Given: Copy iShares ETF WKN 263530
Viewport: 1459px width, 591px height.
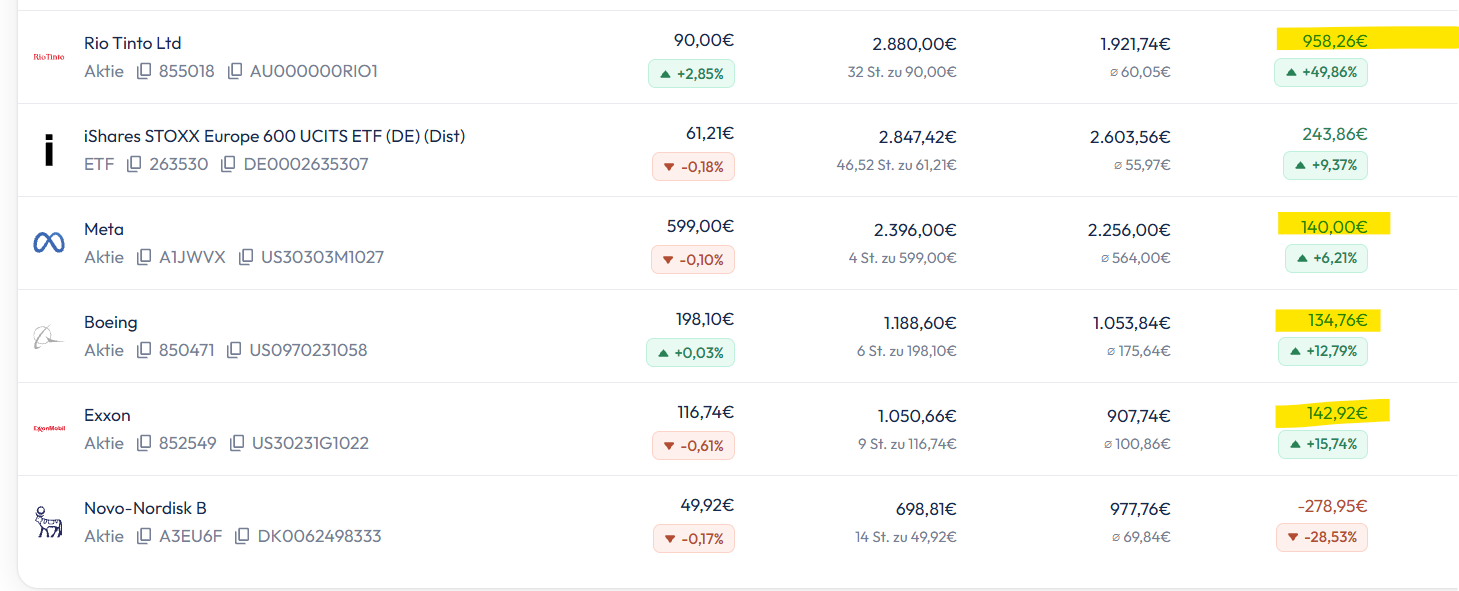Looking at the screenshot, I should pos(134,164).
